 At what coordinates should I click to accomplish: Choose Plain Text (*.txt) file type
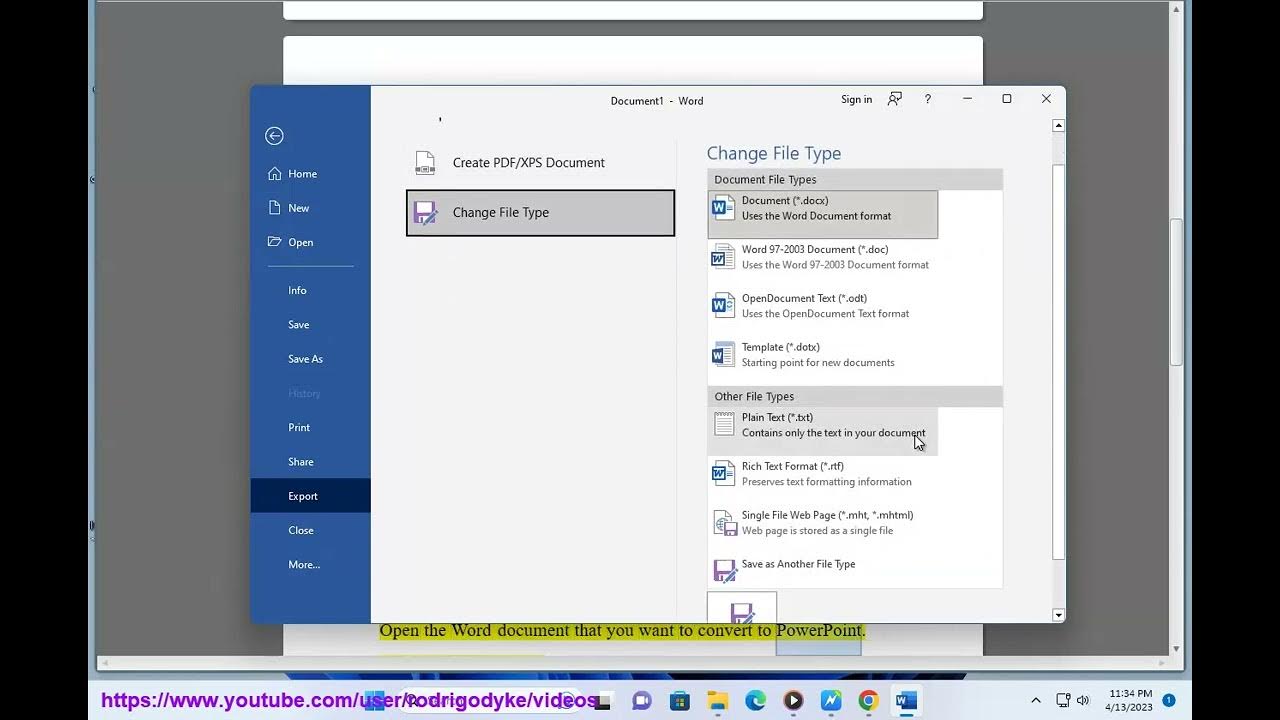pyautogui.click(x=822, y=431)
